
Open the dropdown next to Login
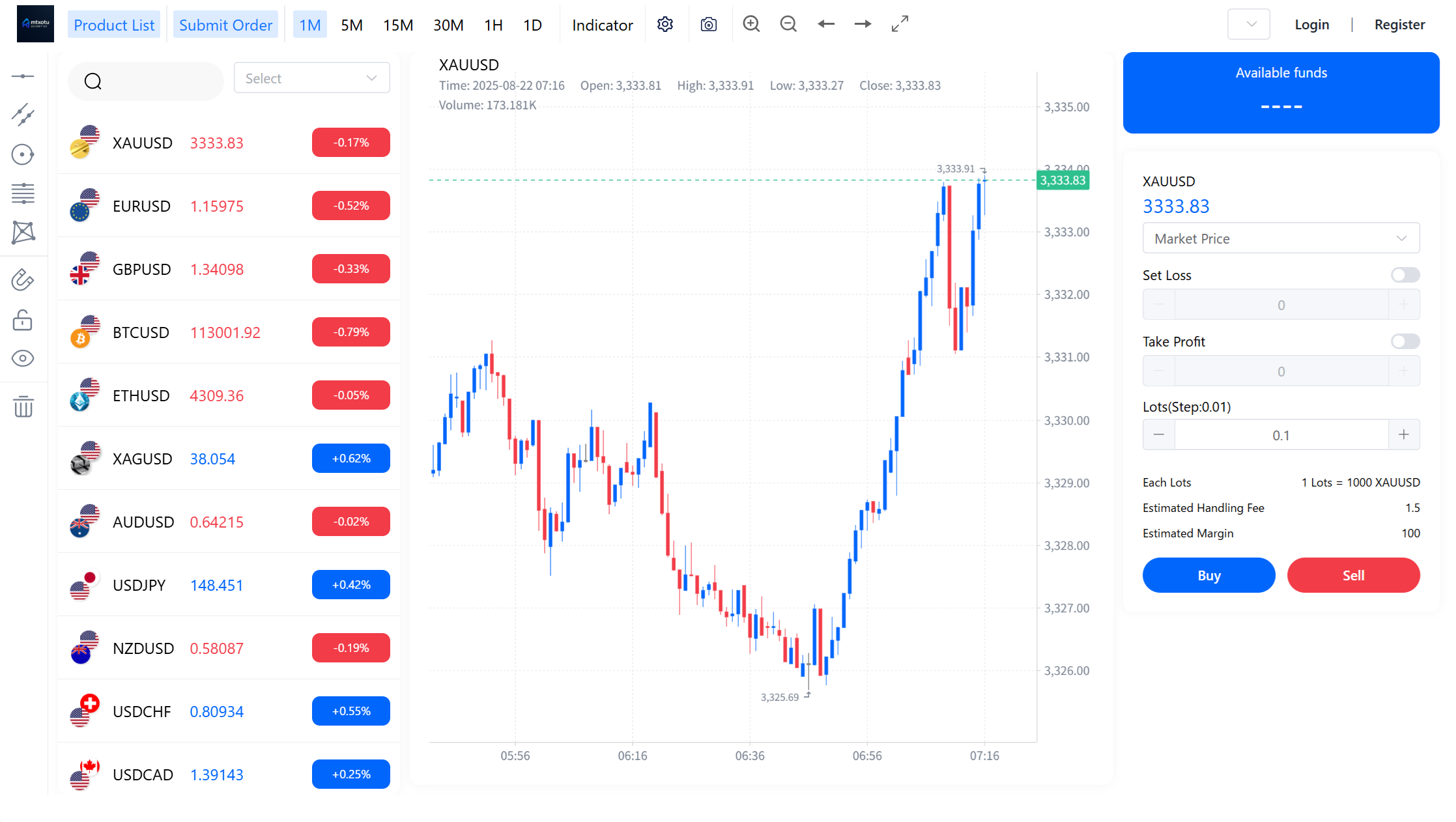click(1248, 25)
